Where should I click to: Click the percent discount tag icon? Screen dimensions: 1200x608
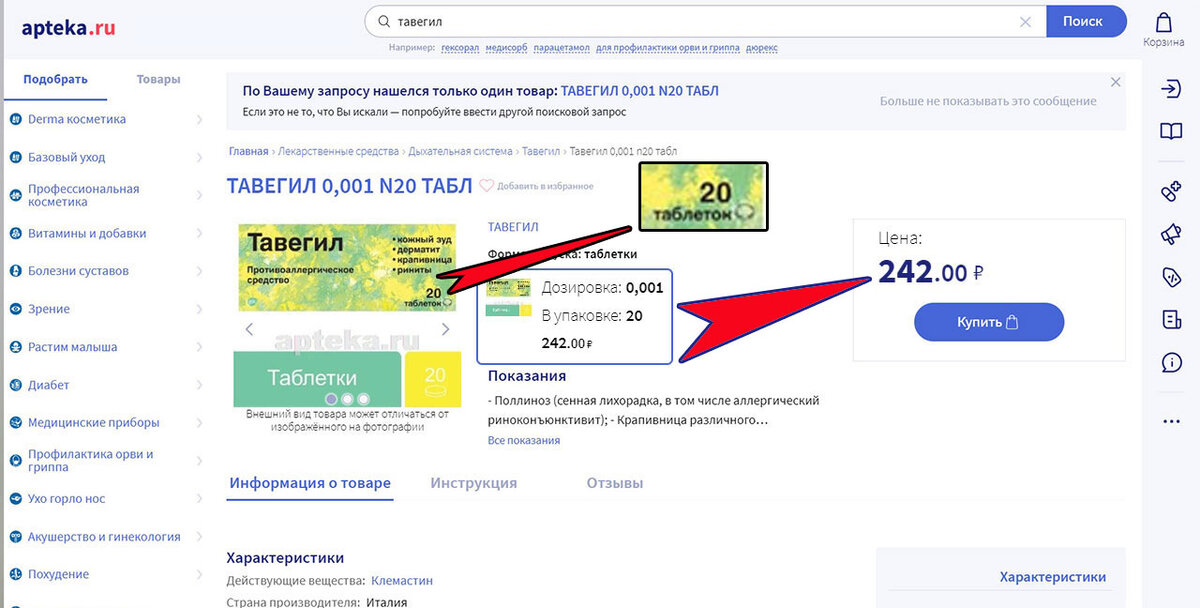(x=1171, y=277)
